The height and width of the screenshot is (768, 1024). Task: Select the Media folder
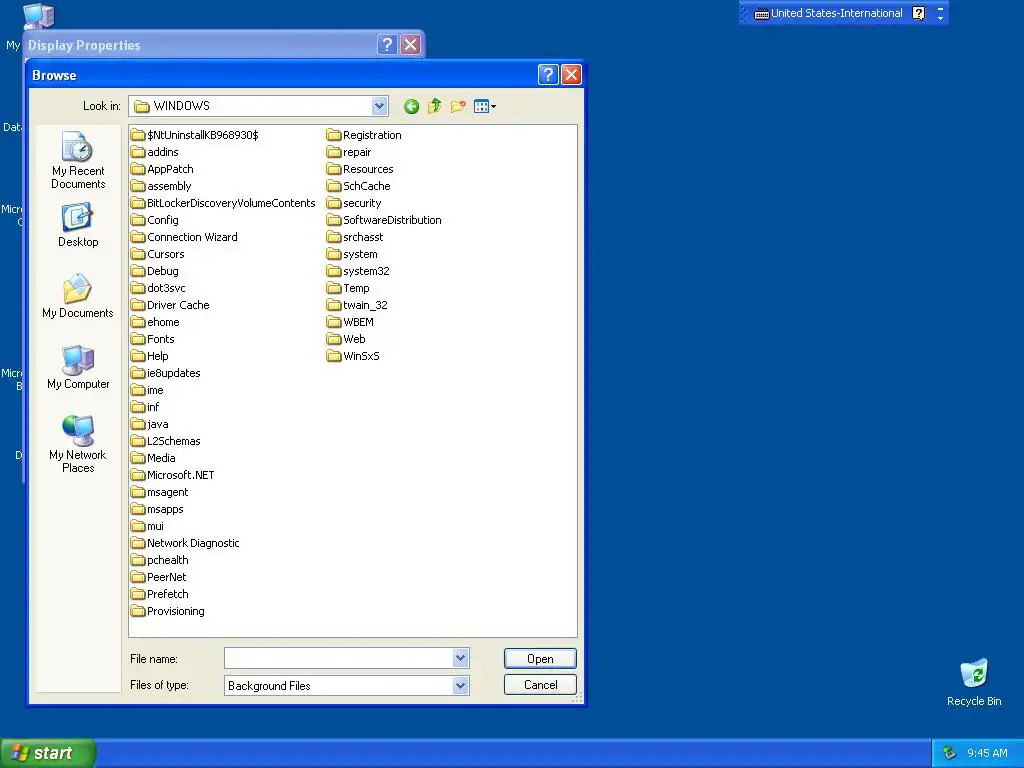153,458
